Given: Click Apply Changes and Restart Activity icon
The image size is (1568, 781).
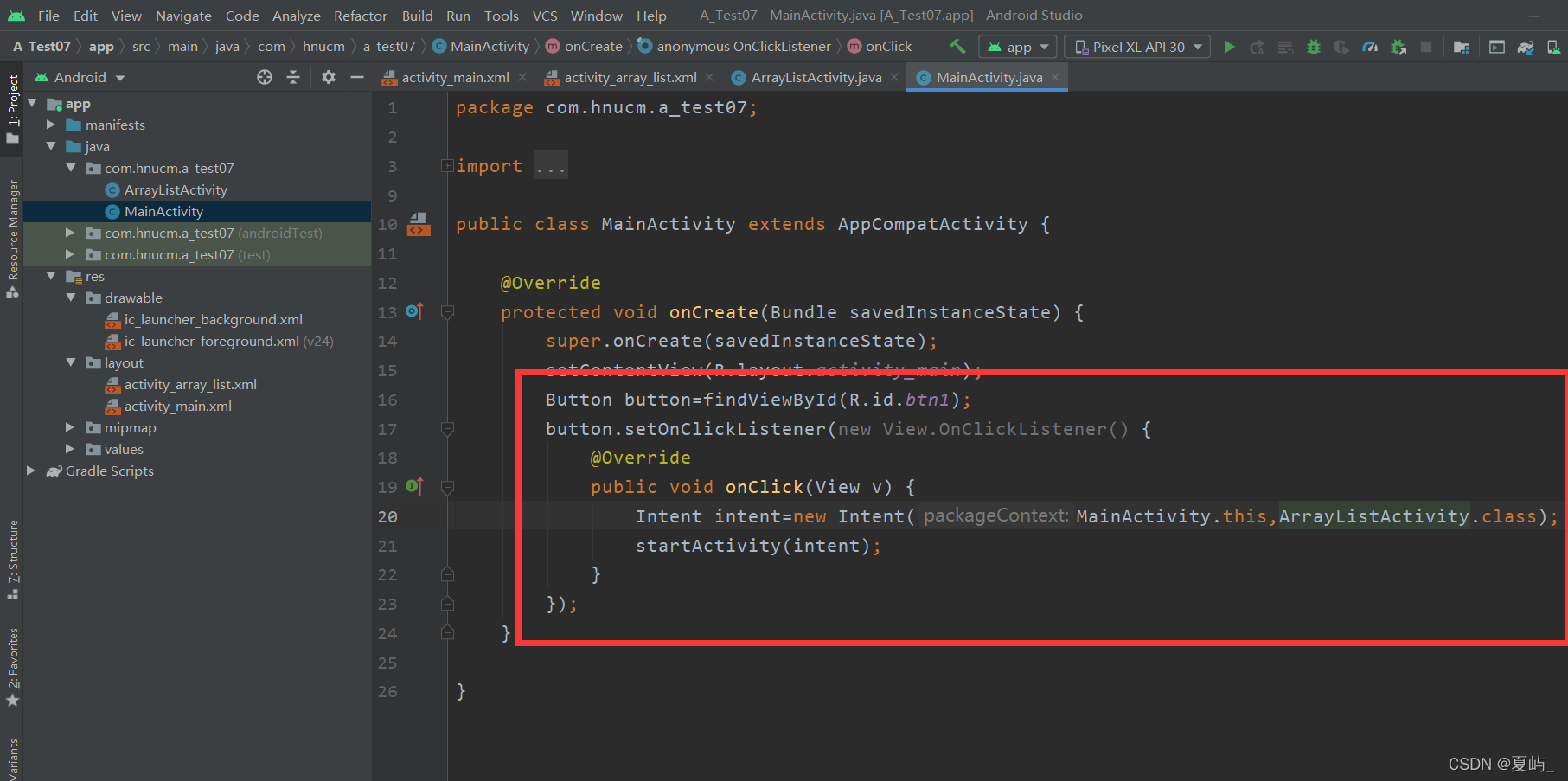Looking at the screenshot, I should pyautogui.click(x=1258, y=47).
